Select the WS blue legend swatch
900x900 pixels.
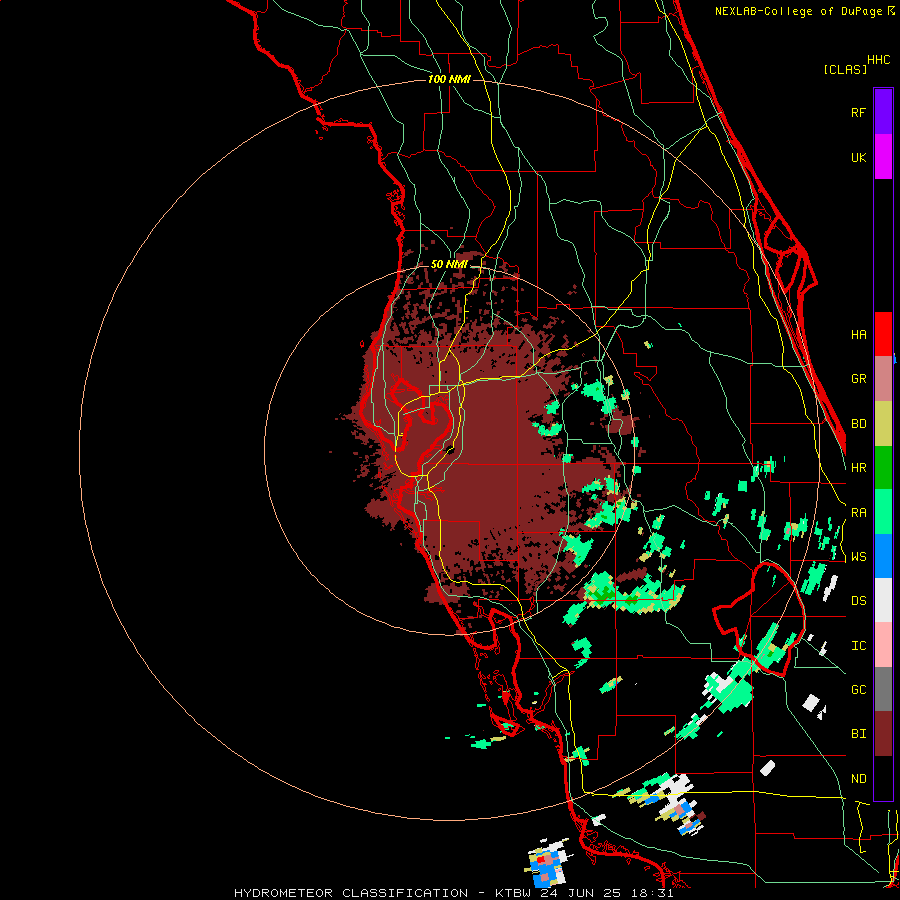pos(883,556)
